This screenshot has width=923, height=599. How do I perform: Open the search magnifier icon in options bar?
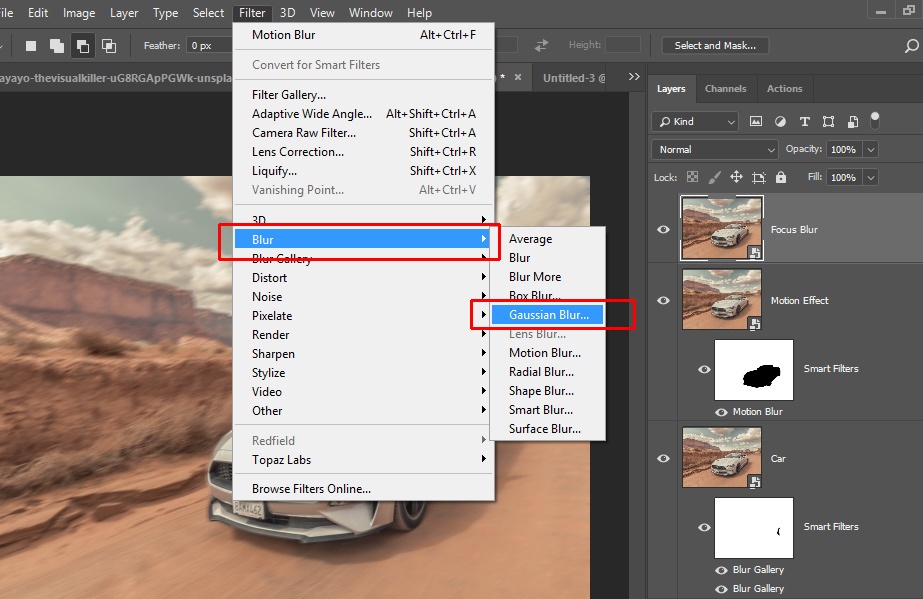[x=911, y=46]
